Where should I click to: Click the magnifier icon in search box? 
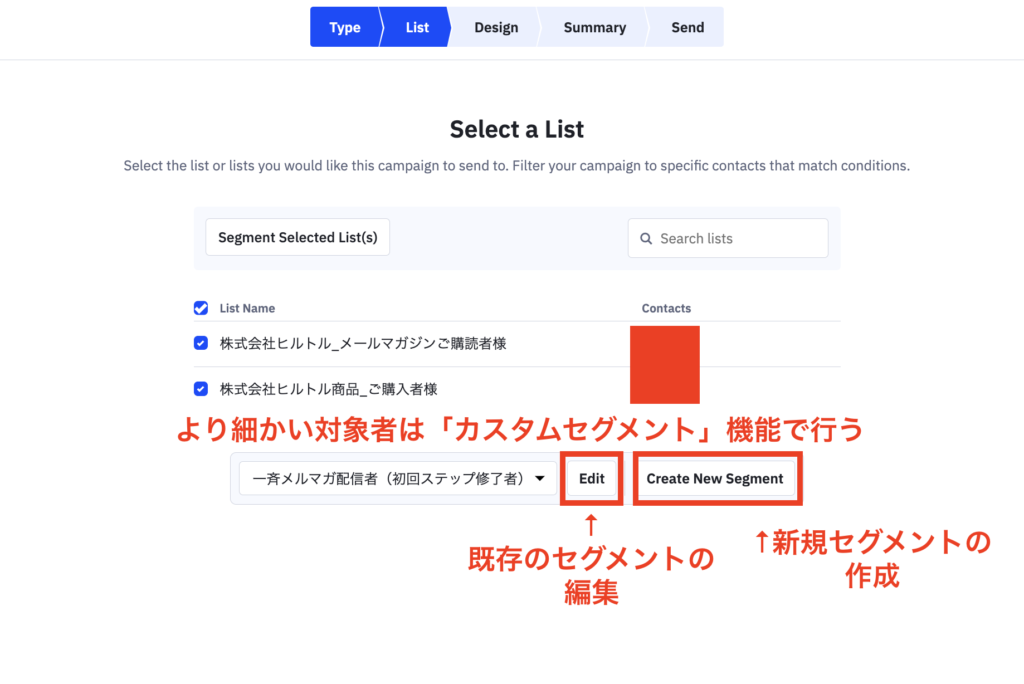point(646,238)
